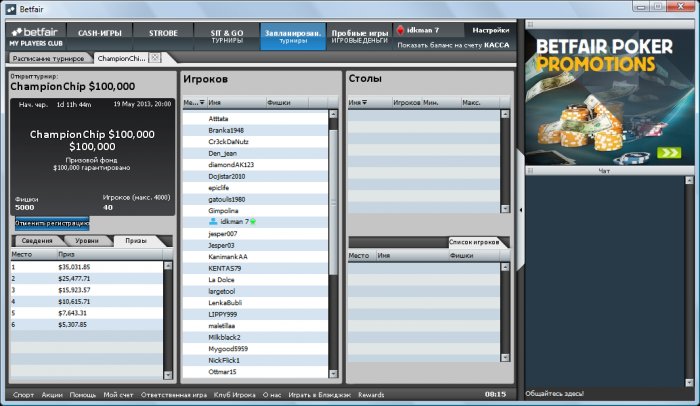
Task: Select player diamondAK123
Action: (255, 164)
